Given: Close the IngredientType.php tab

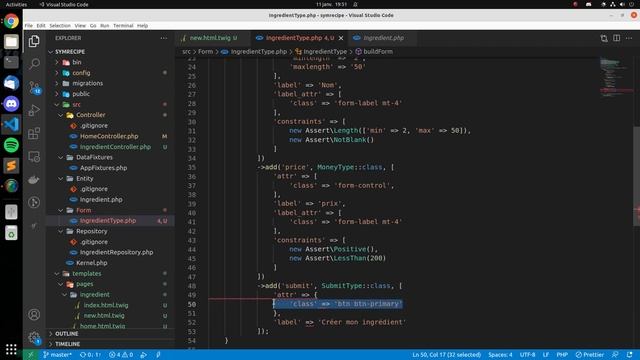Looking at the screenshot, I should 341,38.
